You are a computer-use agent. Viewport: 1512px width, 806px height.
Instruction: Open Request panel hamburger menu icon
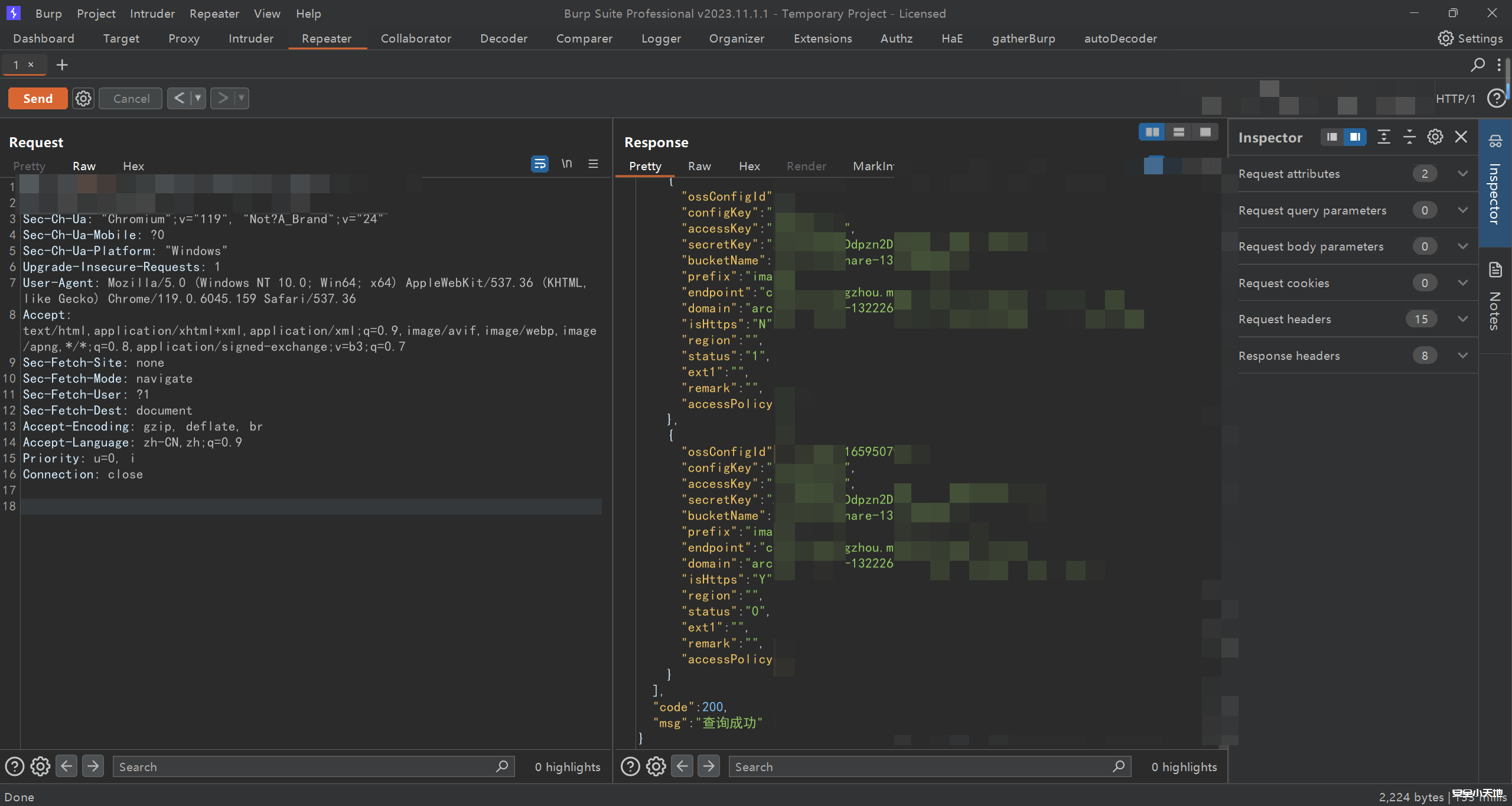point(593,164)
